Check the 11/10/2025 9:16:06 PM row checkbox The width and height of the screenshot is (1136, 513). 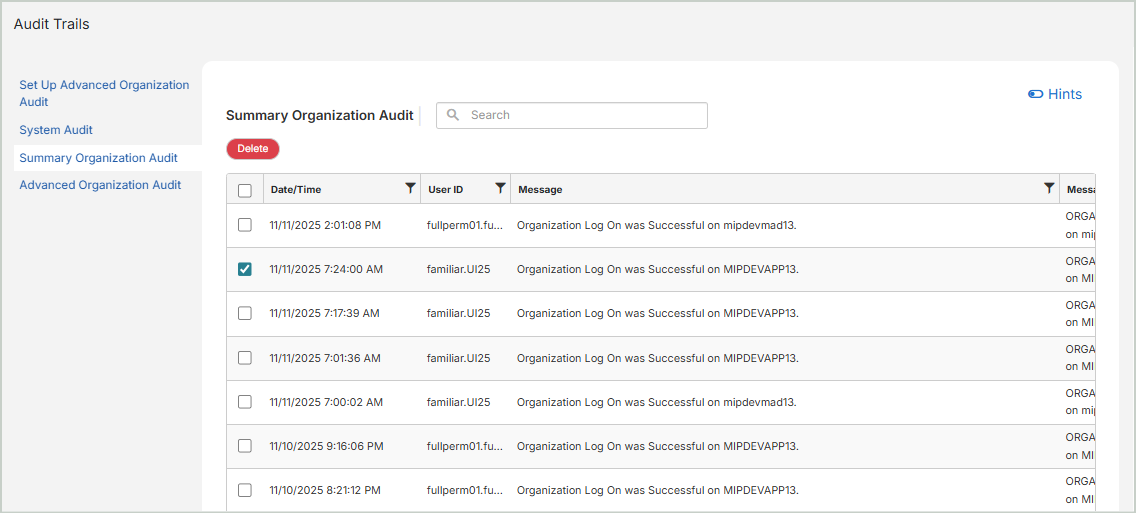245,446
